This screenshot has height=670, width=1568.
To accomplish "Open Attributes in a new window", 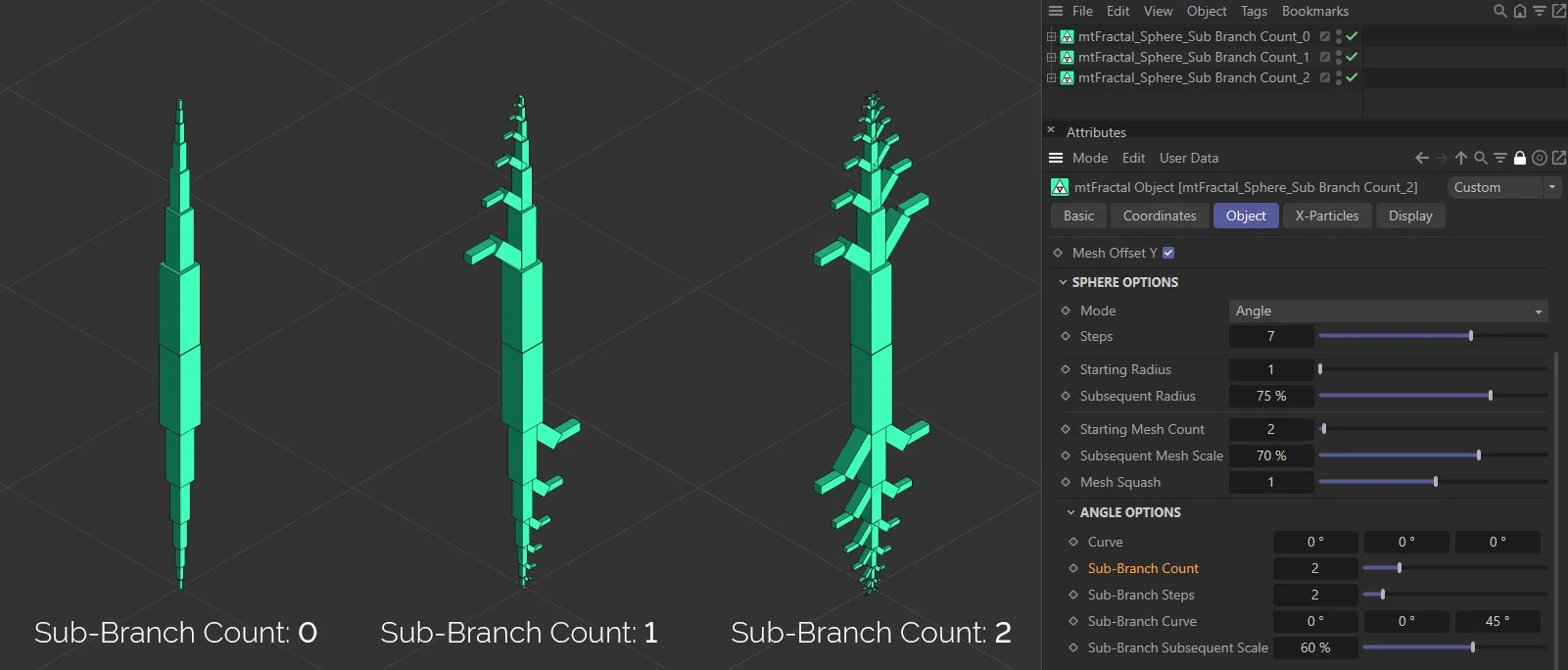I will tap(1559, 158).
